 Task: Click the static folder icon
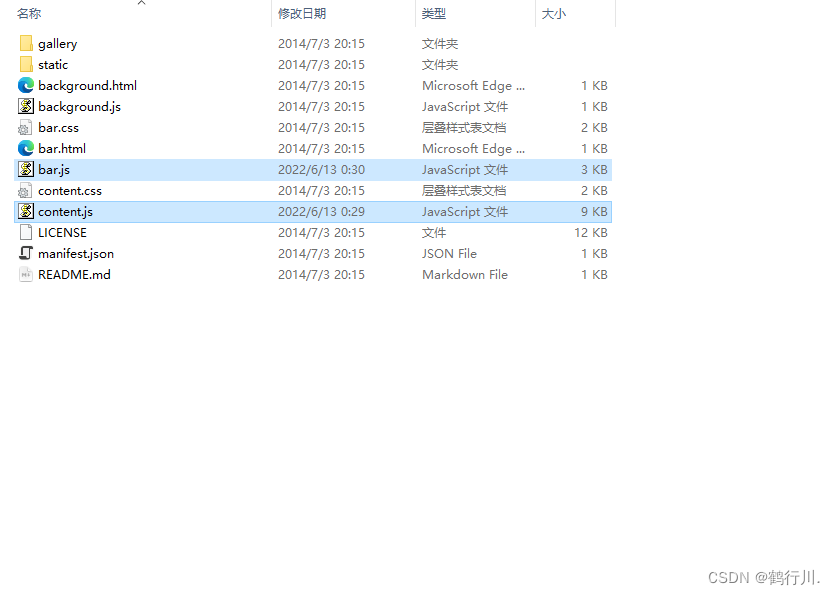[x=24, y=64]
